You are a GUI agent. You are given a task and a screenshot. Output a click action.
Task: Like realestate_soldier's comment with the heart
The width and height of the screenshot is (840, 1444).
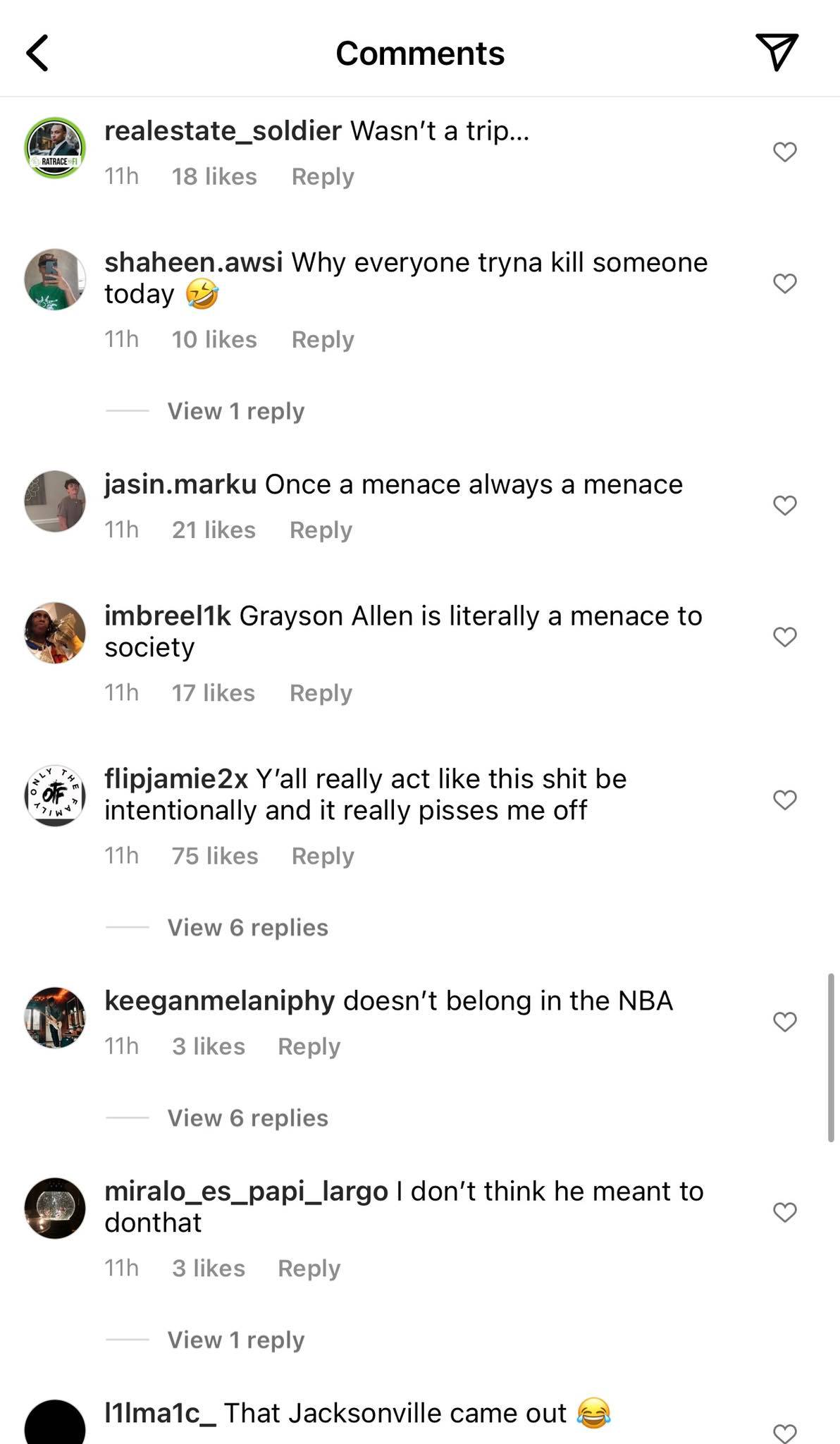pos(784,152)
